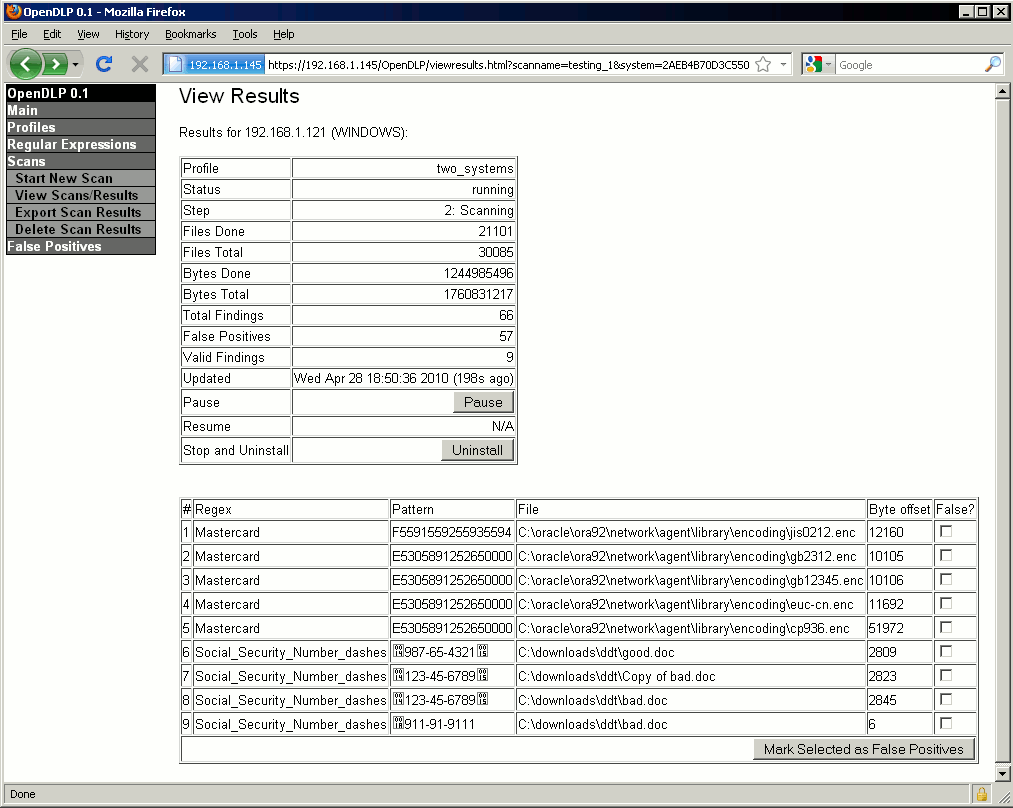This screenshot has width=1013, height=808.
Task: Check False box for good.doc finding
Action: pos(946,651)
